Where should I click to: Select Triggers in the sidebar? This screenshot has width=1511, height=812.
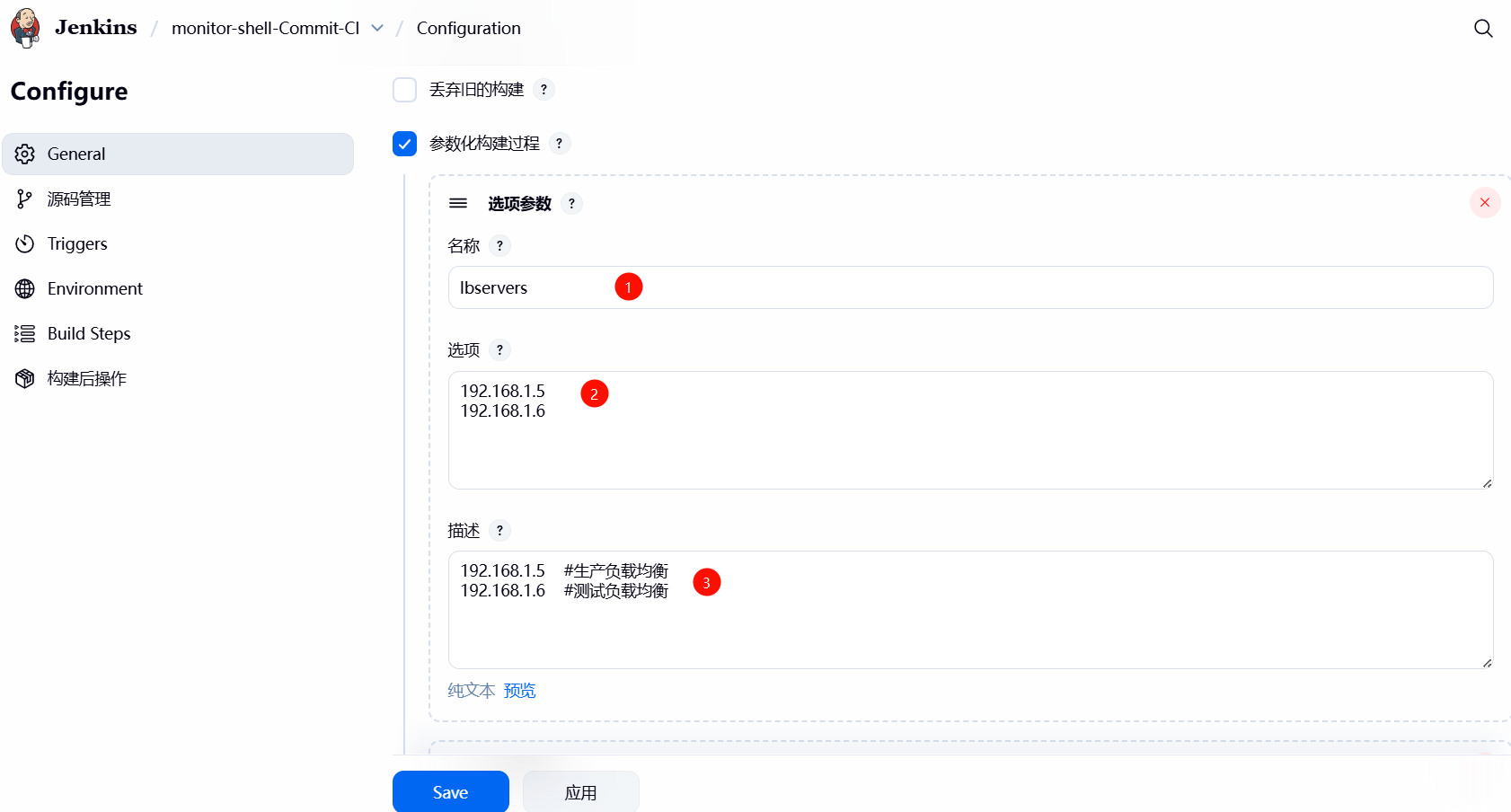[77, 244]
